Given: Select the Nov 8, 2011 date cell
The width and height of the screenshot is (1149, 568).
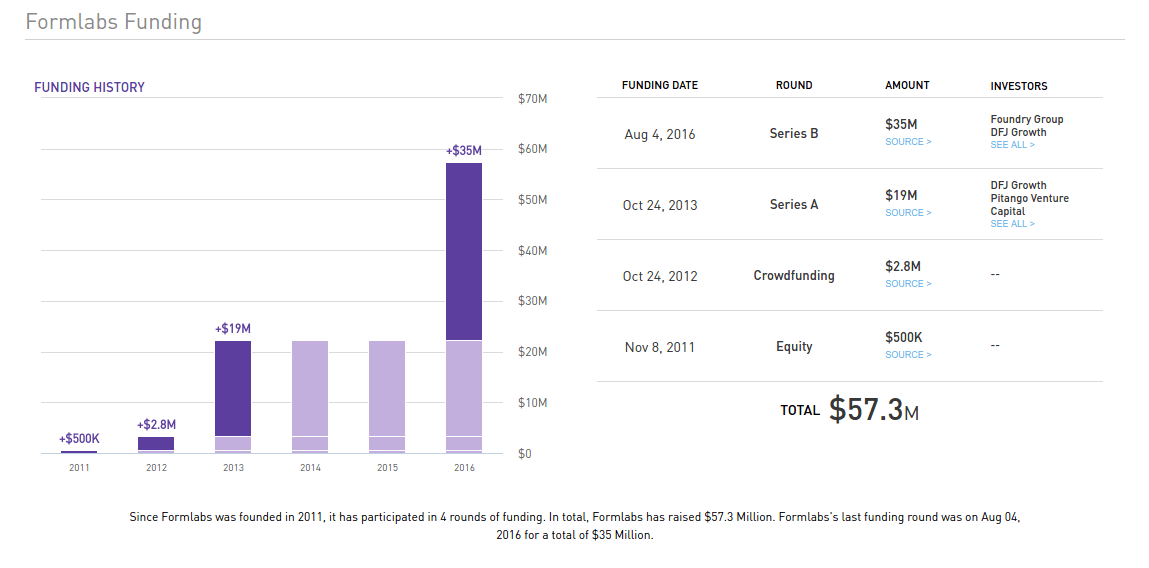Looking at the screenshot, I should tap(660, 348).
